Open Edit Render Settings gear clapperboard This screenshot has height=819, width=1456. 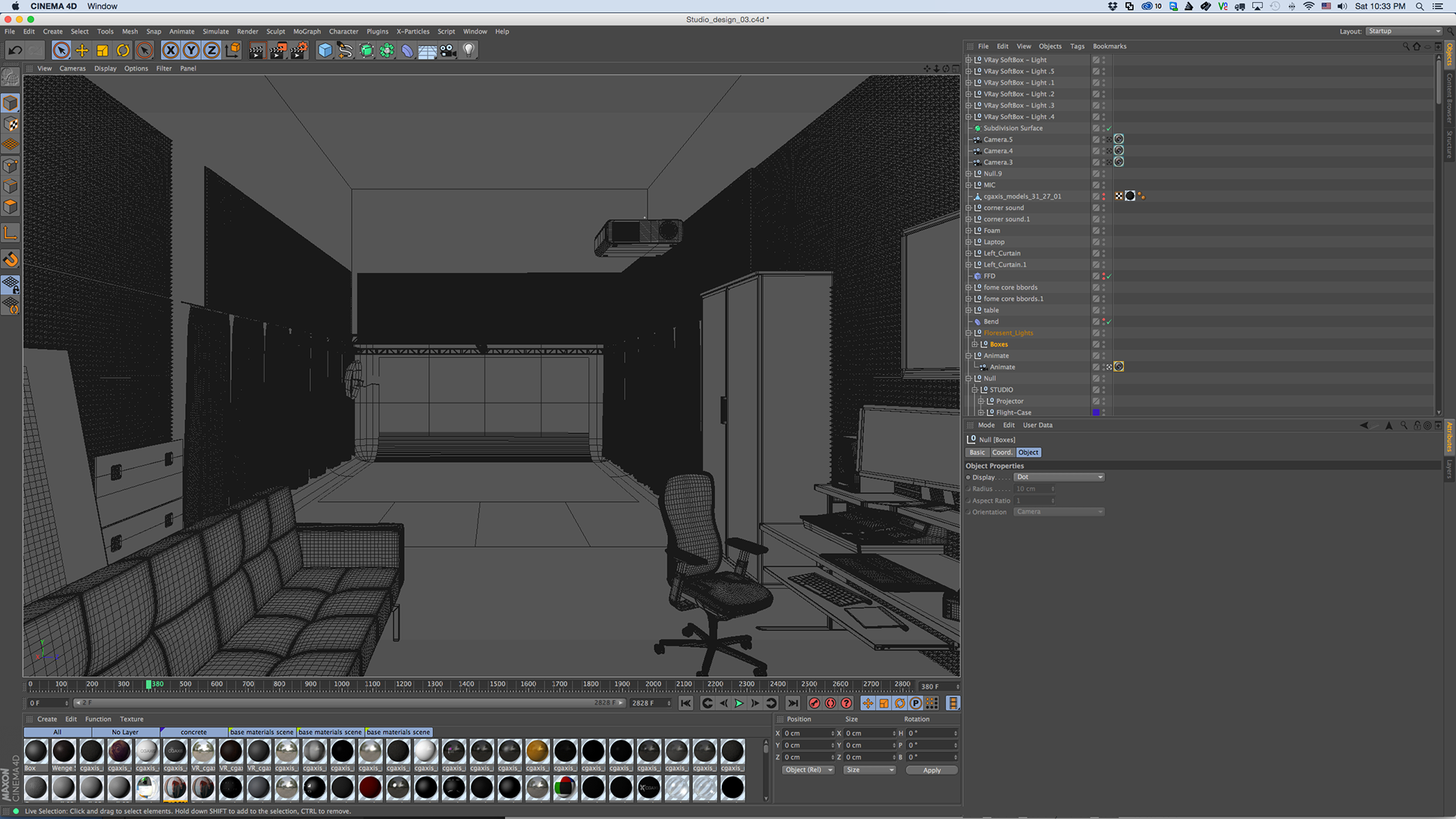(299, 50)
